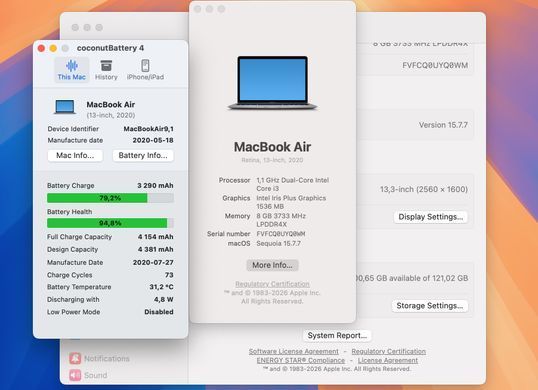
Task: Close the coconutBattery window
Action: (41, 48)
